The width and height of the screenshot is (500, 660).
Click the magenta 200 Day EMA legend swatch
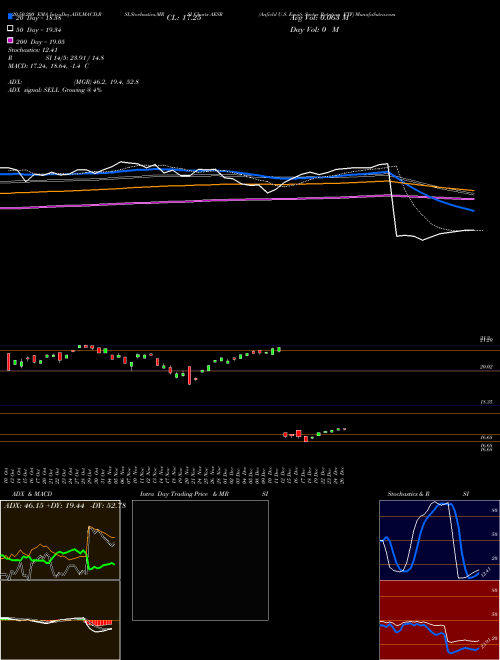(x=10, y=40)
